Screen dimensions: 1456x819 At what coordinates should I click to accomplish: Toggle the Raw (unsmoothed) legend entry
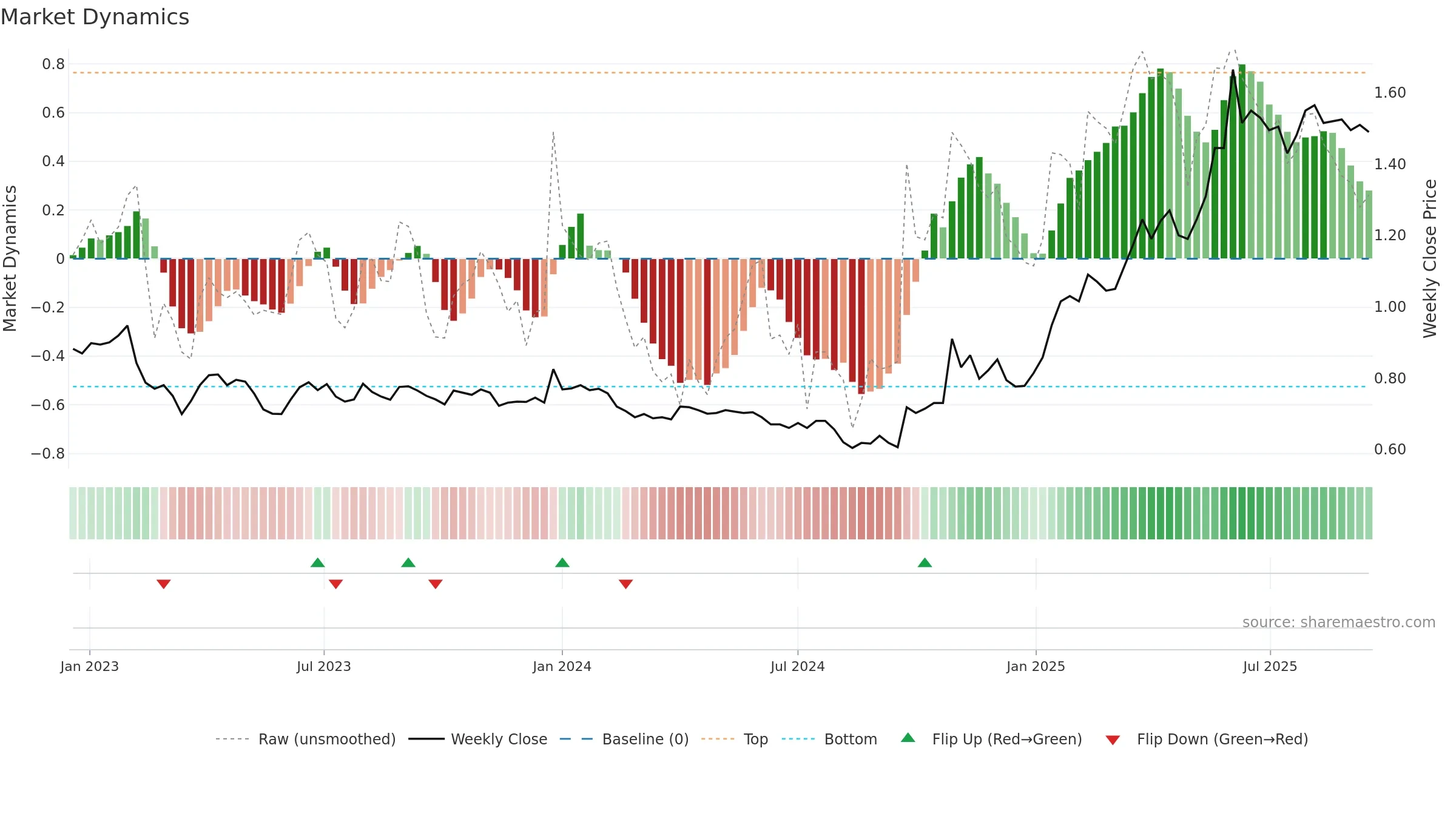click(305, 739)
